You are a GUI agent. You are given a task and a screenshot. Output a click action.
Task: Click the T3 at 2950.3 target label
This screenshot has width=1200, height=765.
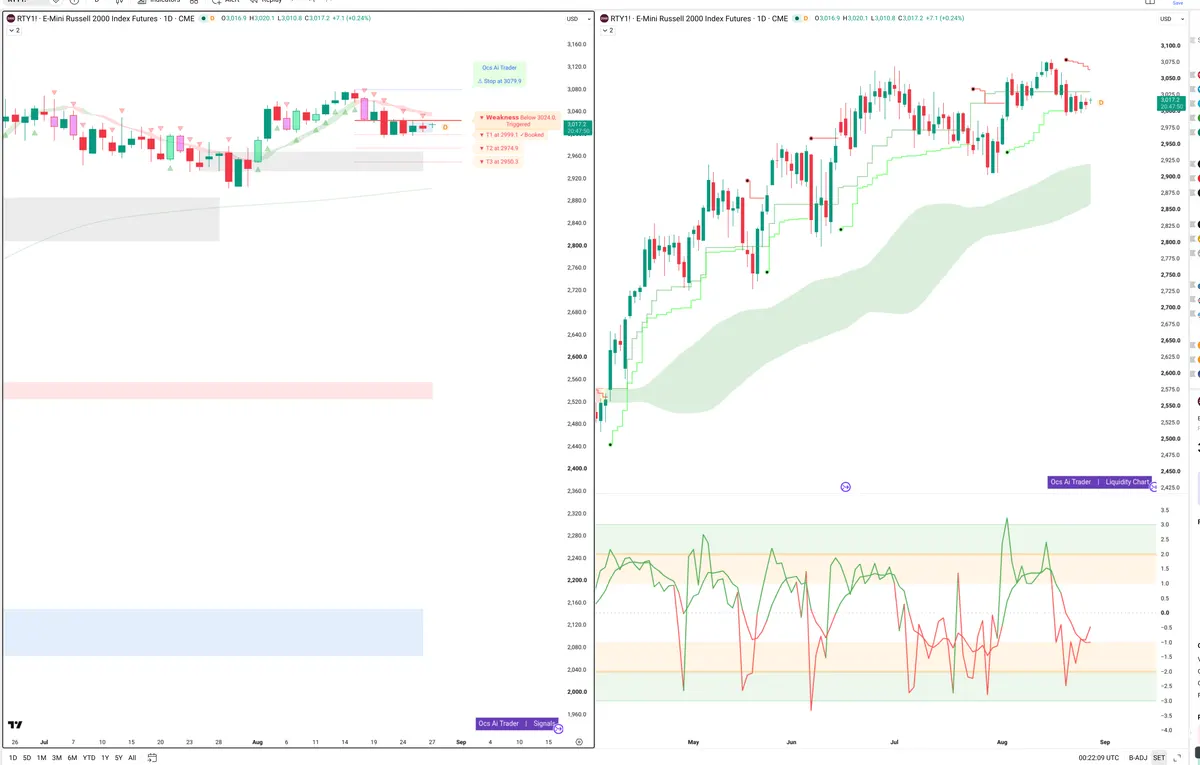498,161
